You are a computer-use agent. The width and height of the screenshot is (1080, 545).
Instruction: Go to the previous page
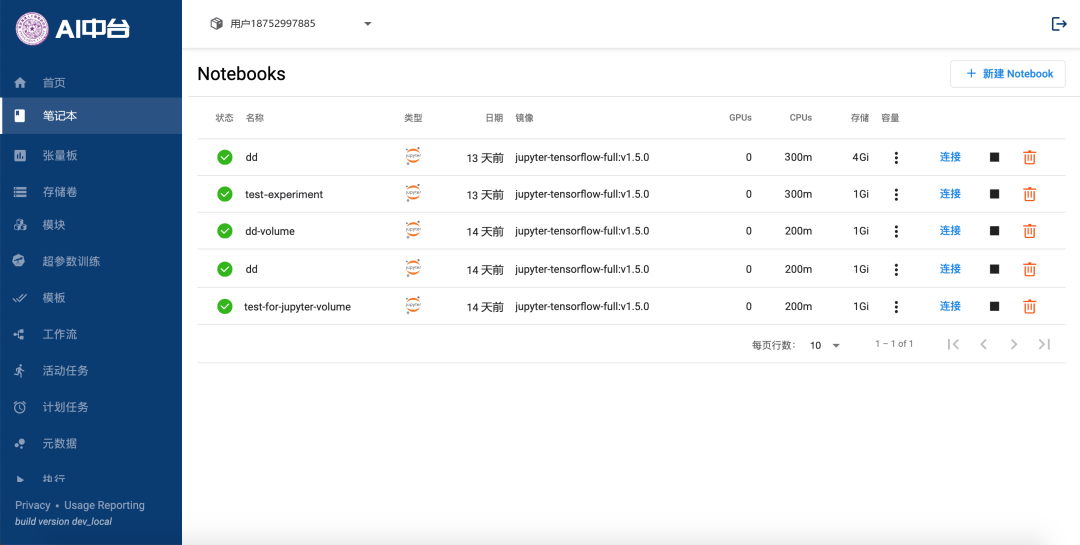(x=984, y=344)
